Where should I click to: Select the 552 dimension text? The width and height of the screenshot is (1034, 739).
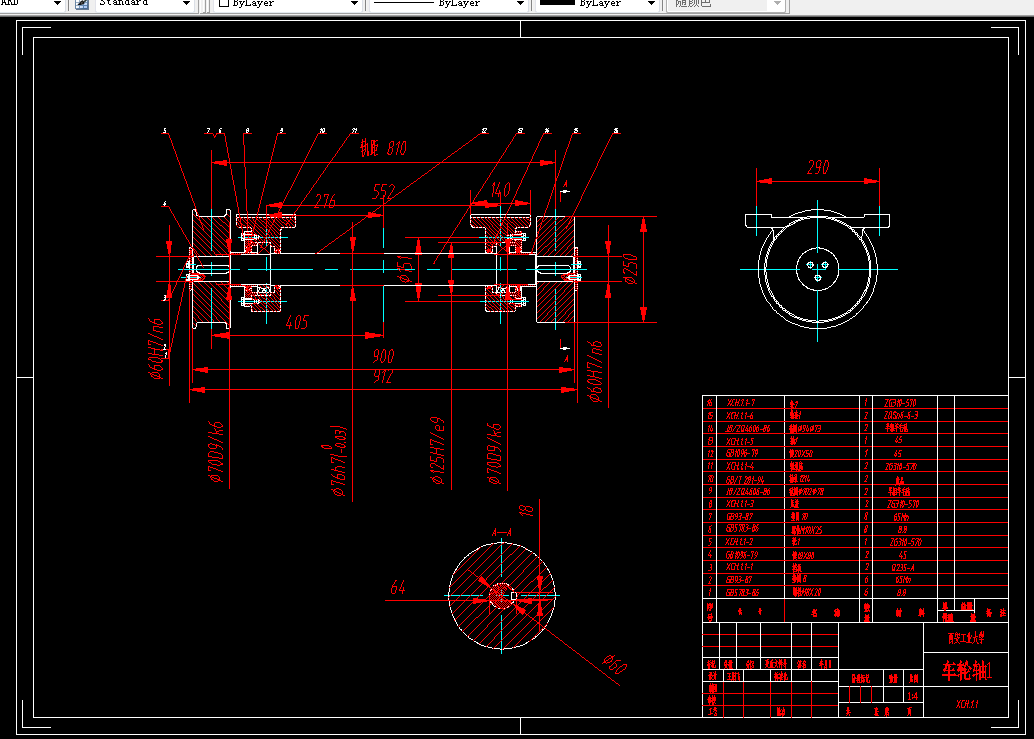pos(383,192)
